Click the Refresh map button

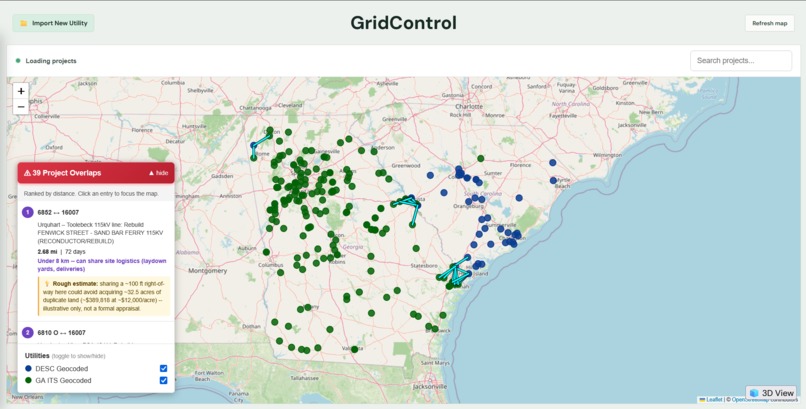[770, 23]
